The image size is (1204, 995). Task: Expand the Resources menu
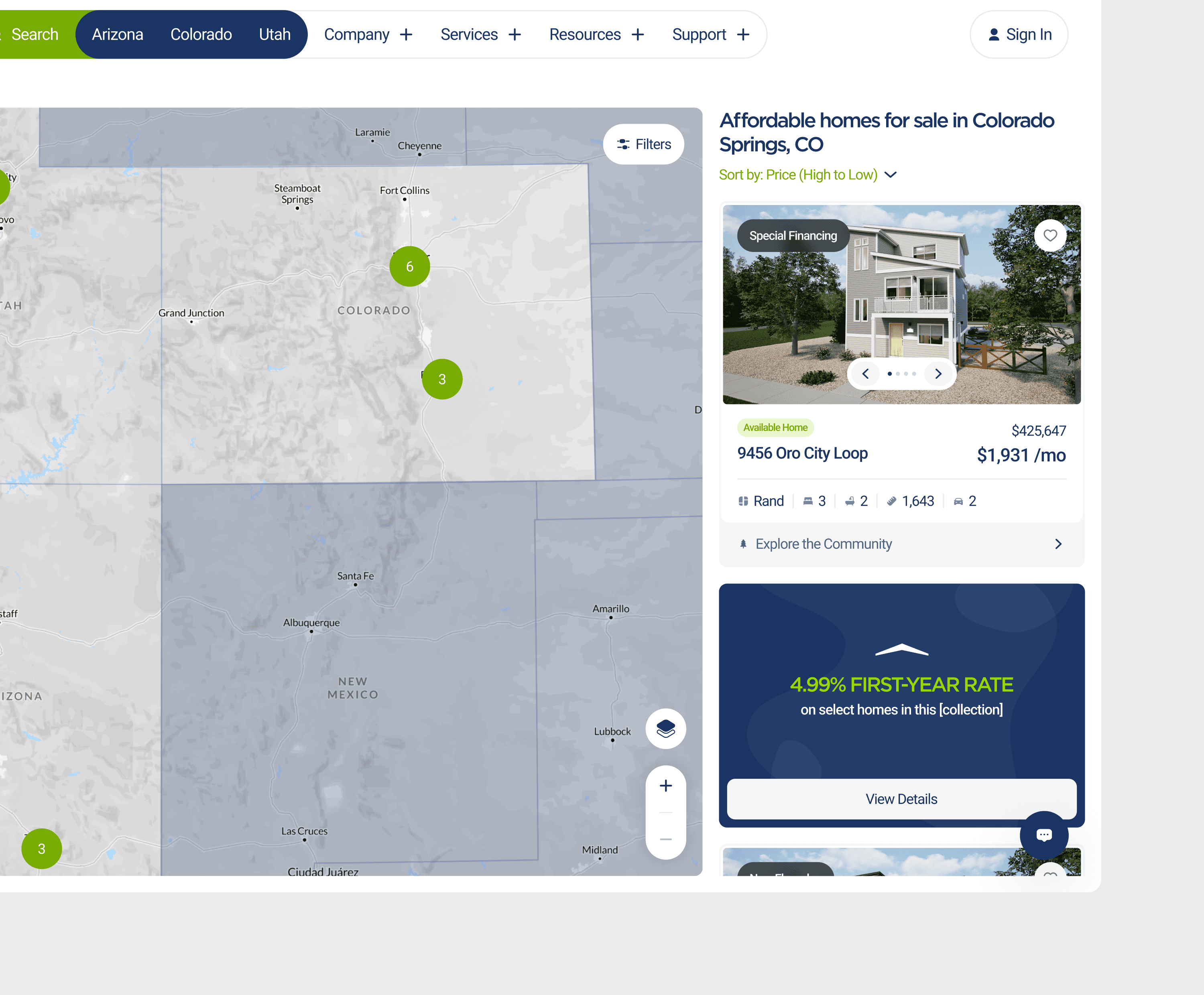point(596,35)
